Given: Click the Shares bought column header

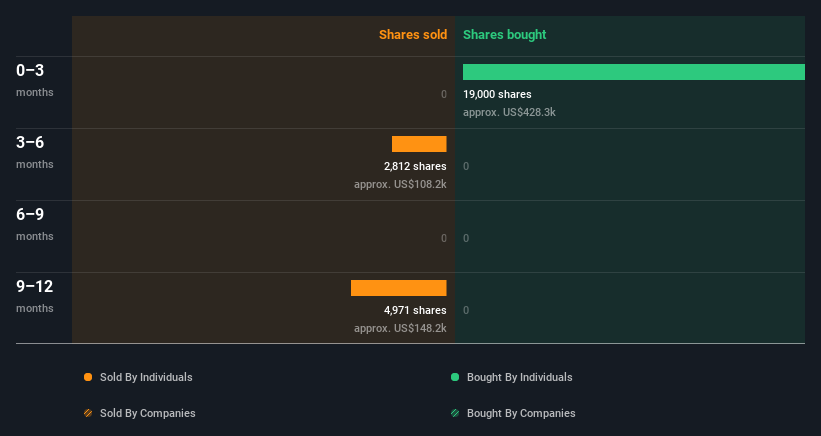Looking at the screenshot, I should [x=505, y=35].
